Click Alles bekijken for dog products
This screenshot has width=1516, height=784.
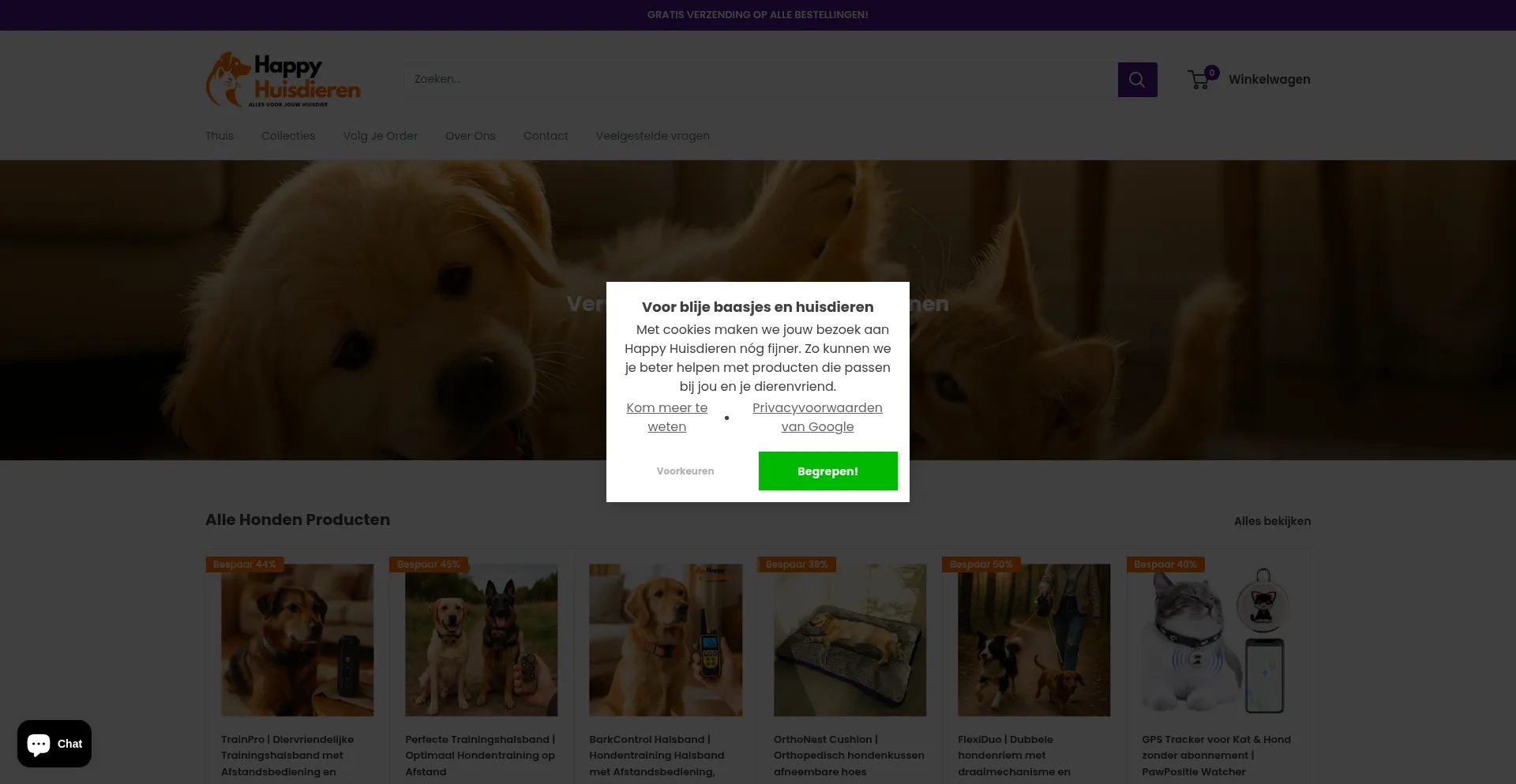[x=1272, y=521]
